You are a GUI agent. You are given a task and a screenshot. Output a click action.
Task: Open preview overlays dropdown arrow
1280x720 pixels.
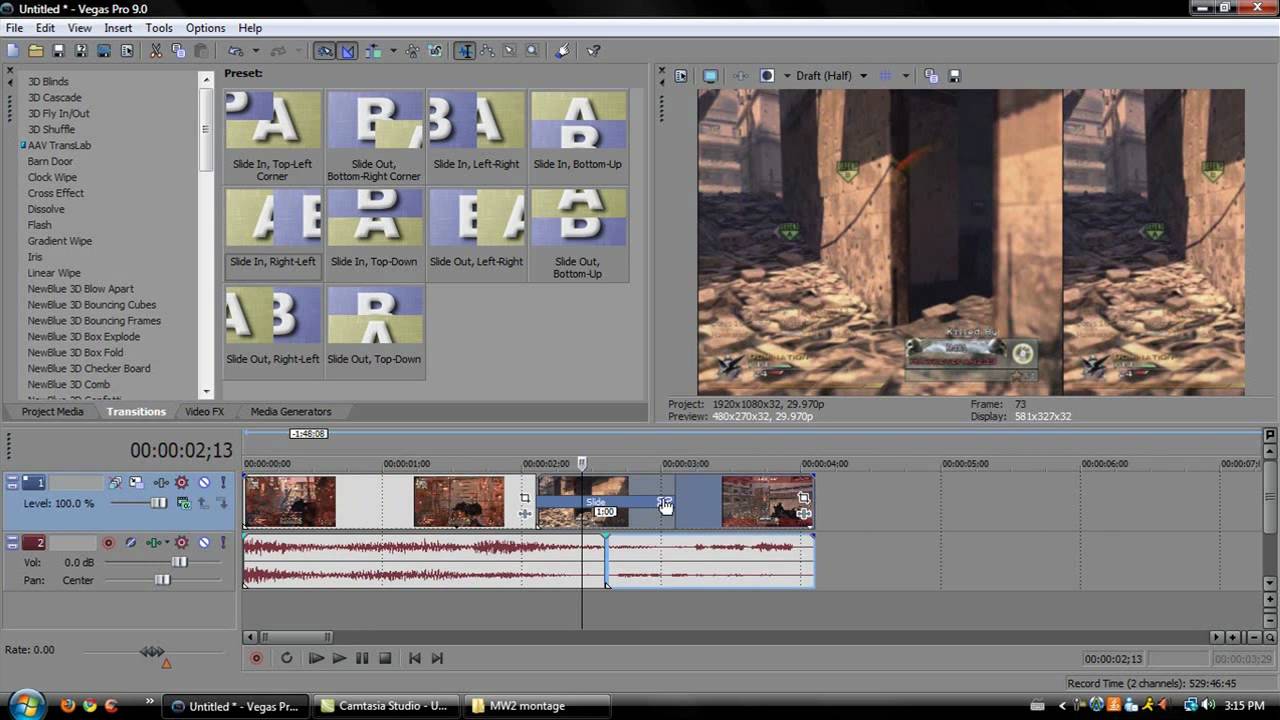(x=906, y=75)
